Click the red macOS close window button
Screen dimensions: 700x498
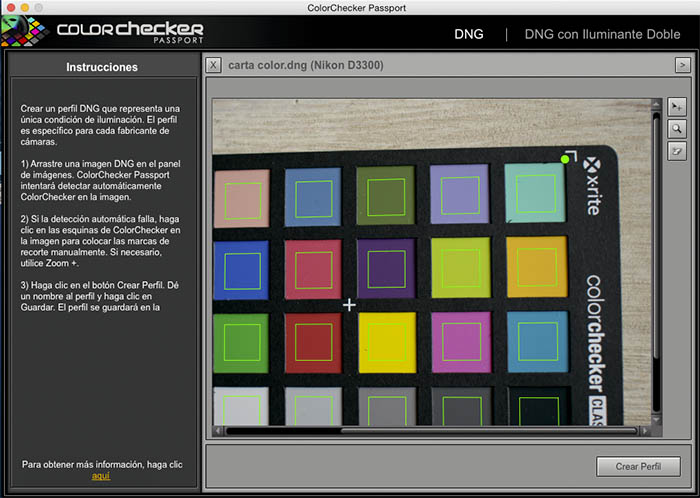pyautogui.click(x=11, y=8)
